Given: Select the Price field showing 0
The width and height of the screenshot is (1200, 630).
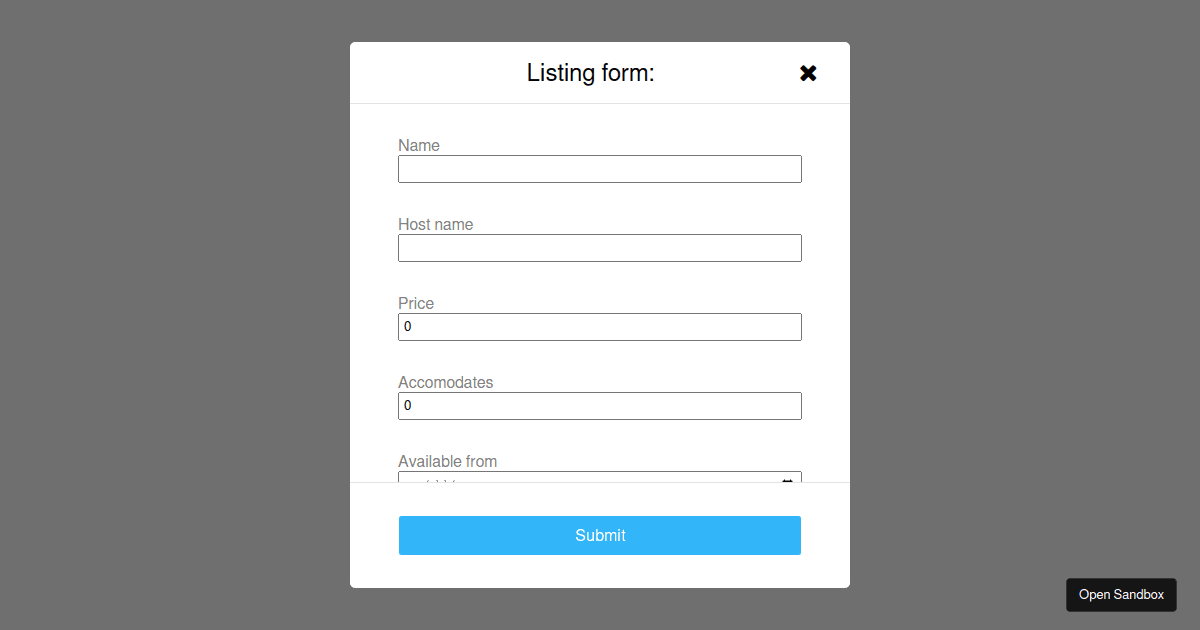Looking at the screenshot, I should [x=600, y=326].
